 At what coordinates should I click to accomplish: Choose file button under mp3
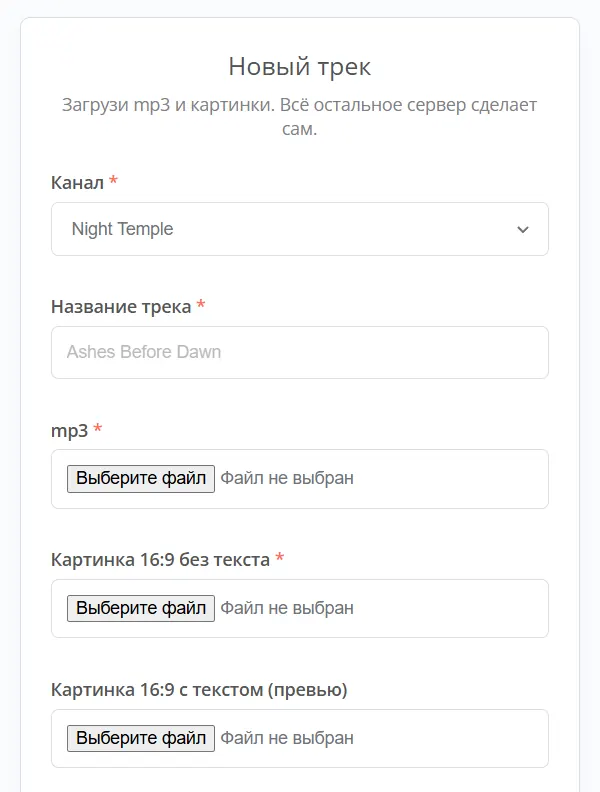tap(141, 478)
